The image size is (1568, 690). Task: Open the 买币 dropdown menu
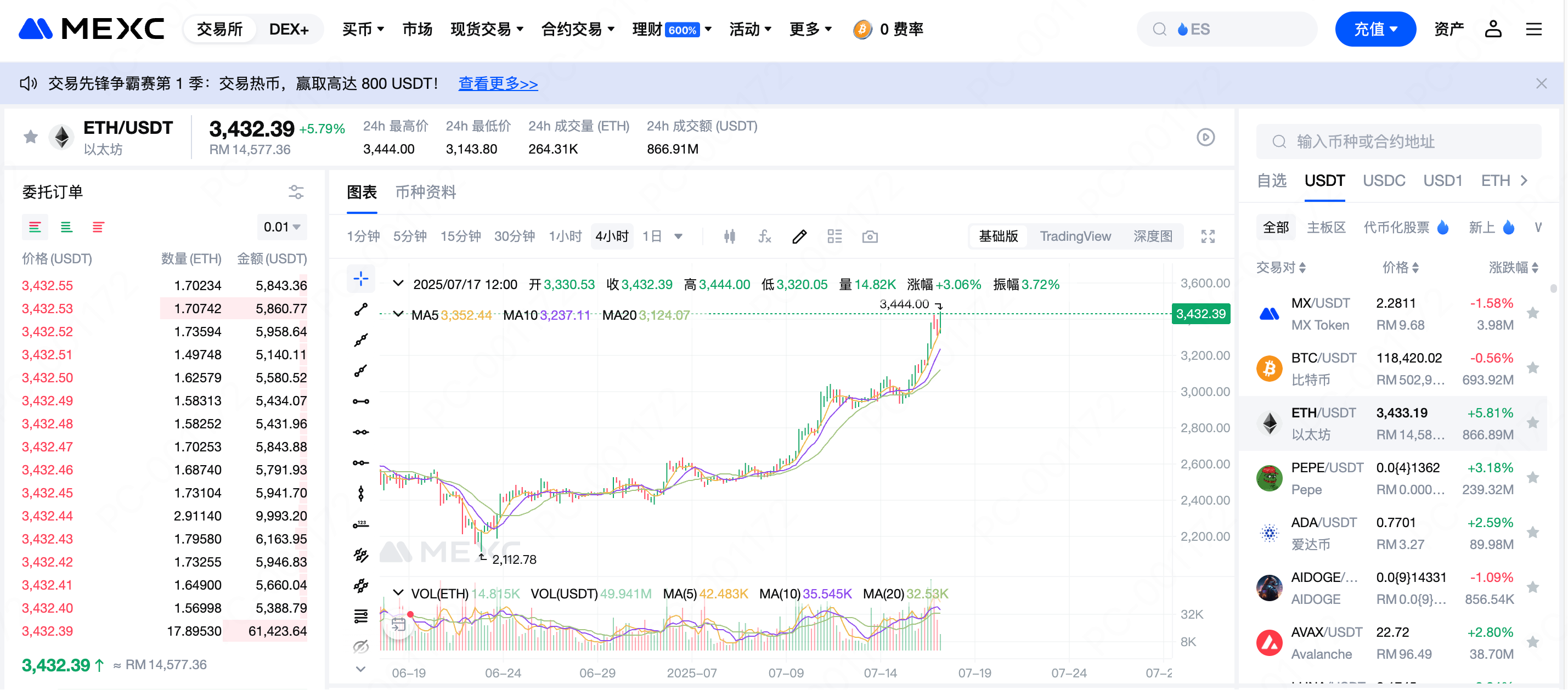pos(363,29)
